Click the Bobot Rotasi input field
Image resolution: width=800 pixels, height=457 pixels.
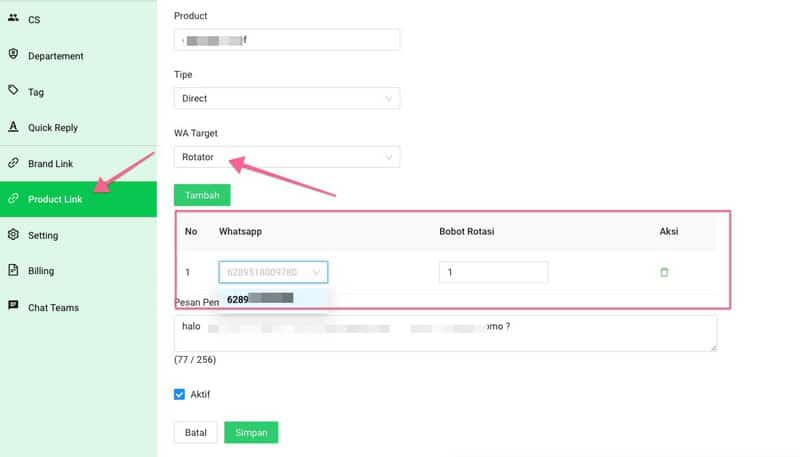(493, 272)
